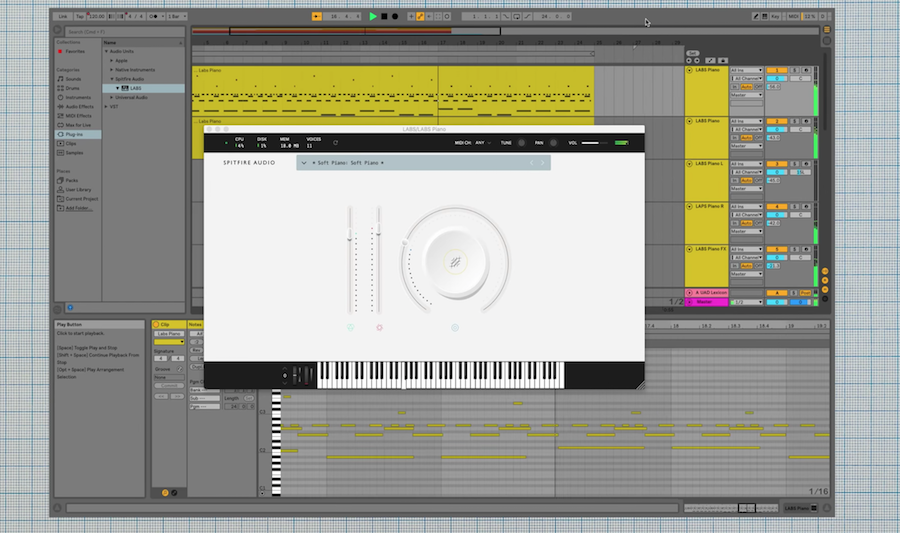Click the Link button in the top bar
The width and height of the screenshot is (900, 533).
[63, 16]
